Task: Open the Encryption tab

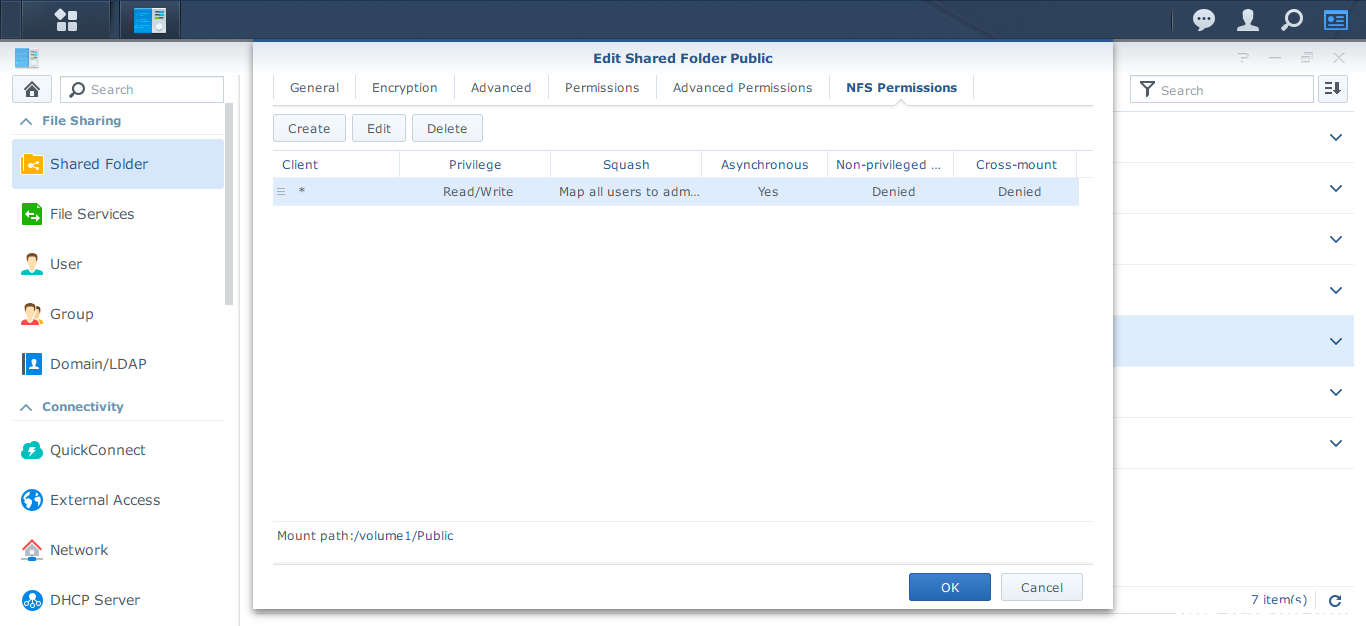Action: pyautogui.click(x=404, y=88)
